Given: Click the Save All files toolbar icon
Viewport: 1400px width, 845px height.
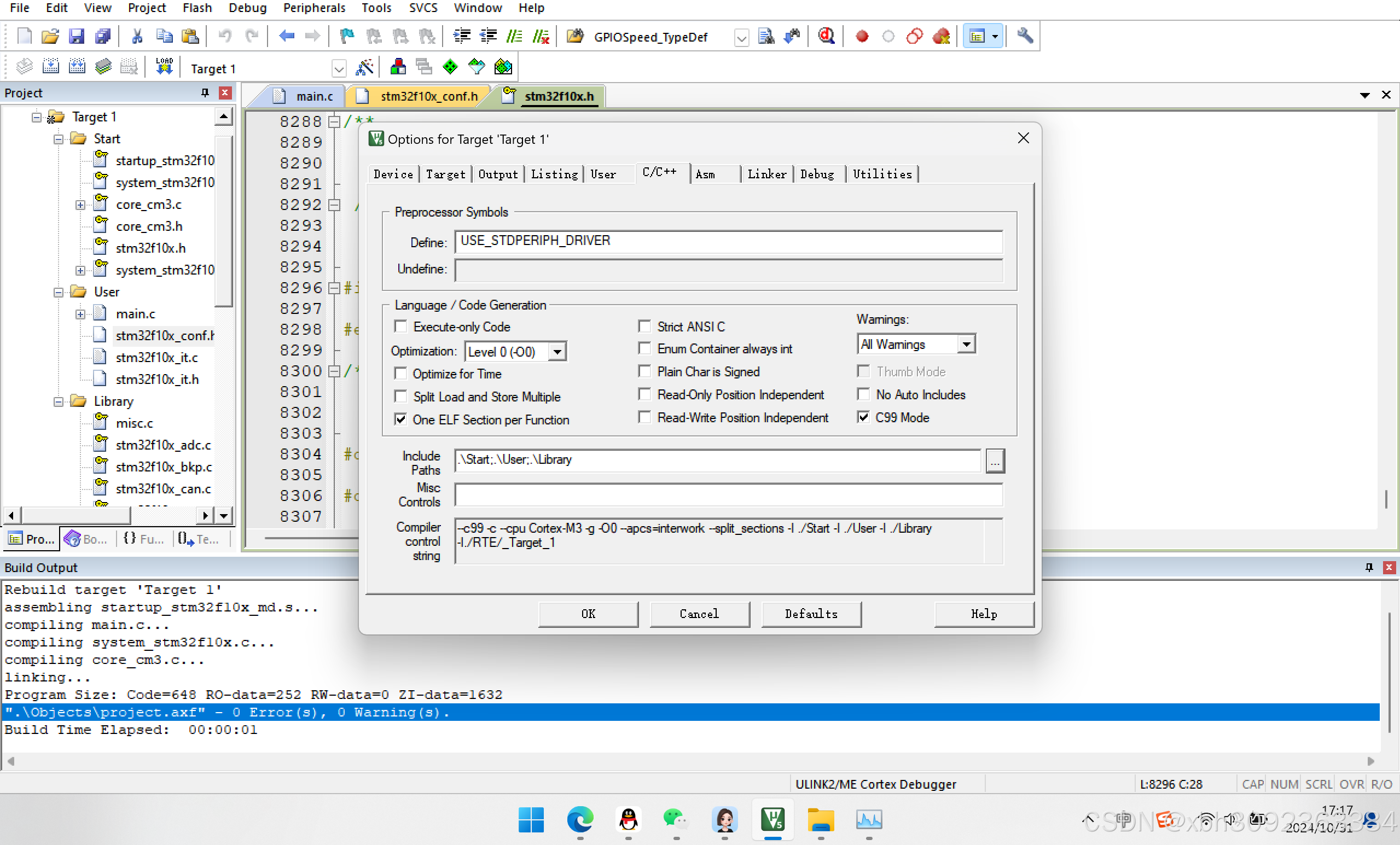Looking at the screenshot, I should tap(103, 36).
